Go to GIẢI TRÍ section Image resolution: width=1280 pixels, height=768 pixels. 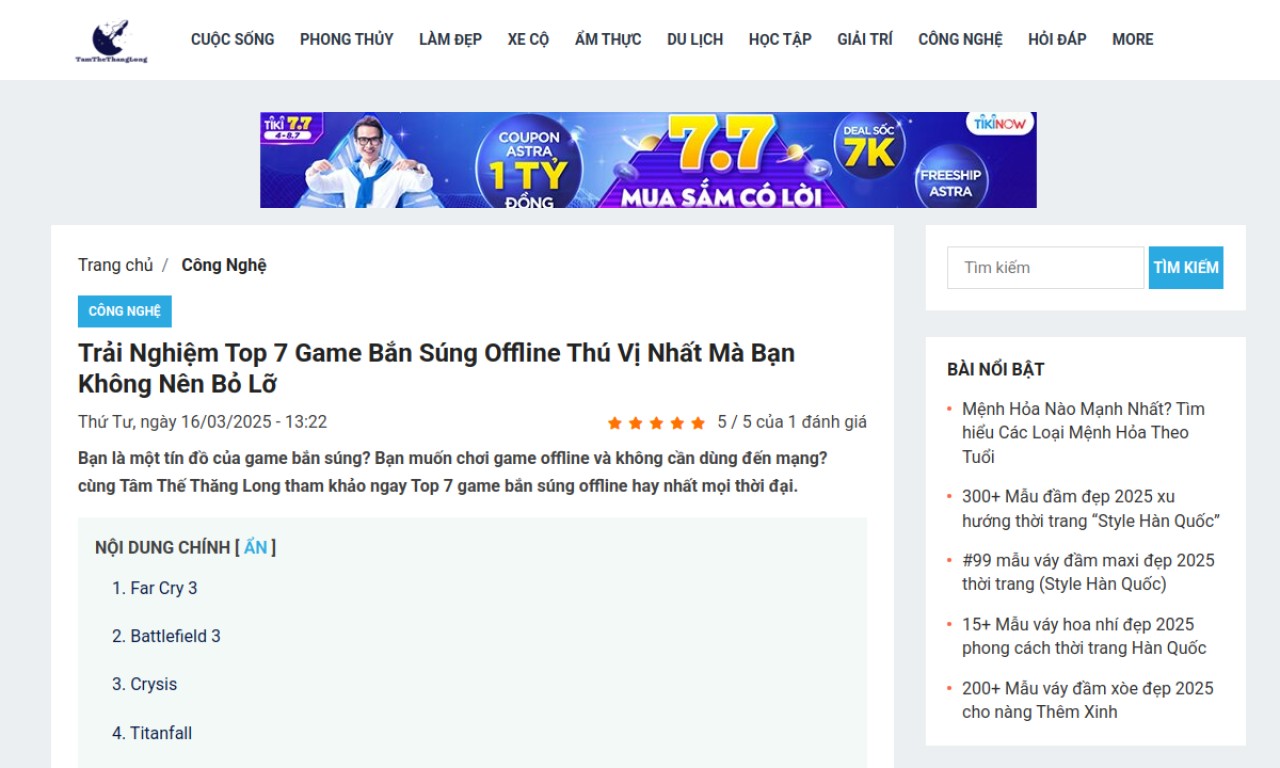click(865, 40)
